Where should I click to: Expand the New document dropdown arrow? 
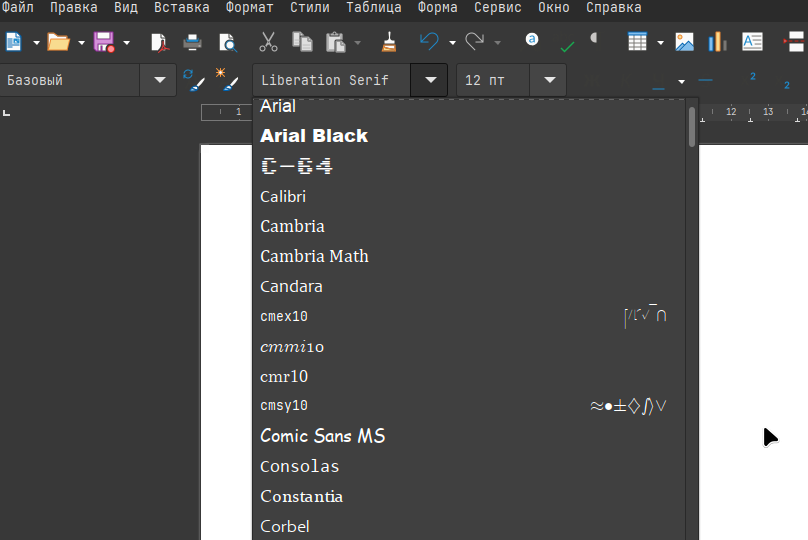pos(36,43)
